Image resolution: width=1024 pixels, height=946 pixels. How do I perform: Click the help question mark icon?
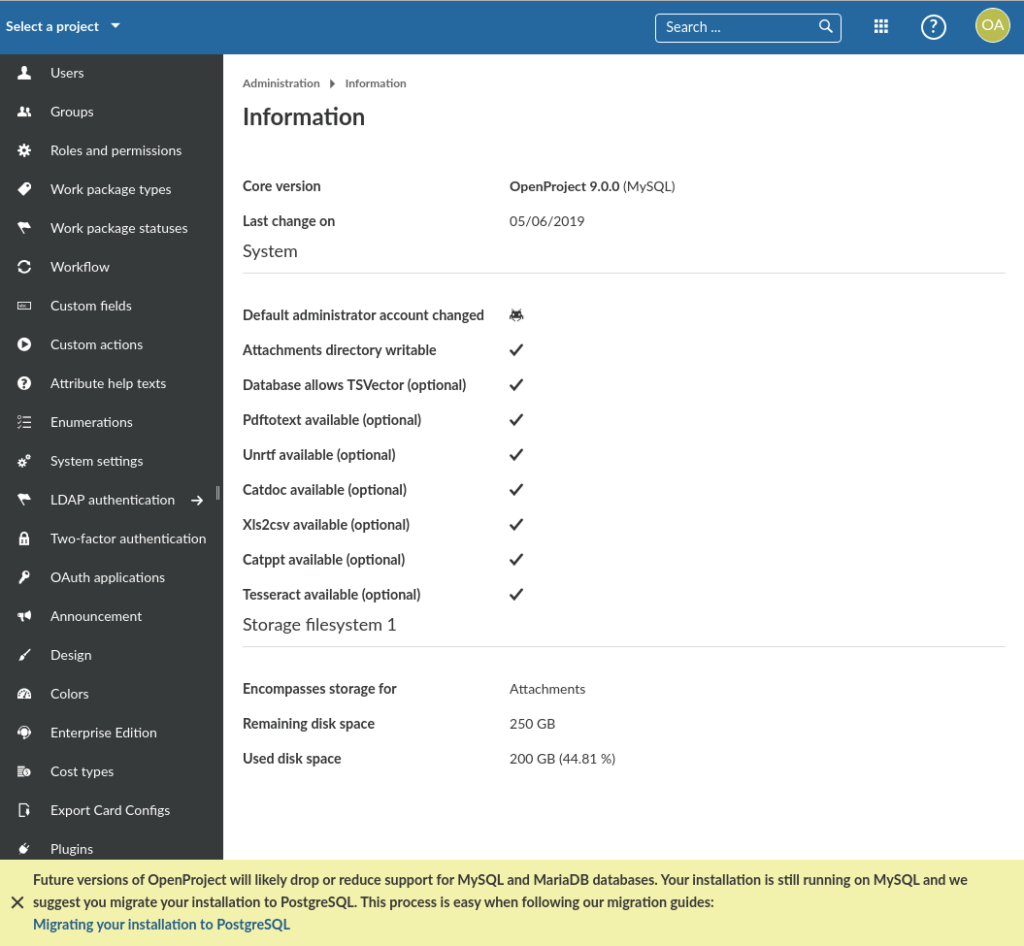pyautogui.click(x=933, y=26)
